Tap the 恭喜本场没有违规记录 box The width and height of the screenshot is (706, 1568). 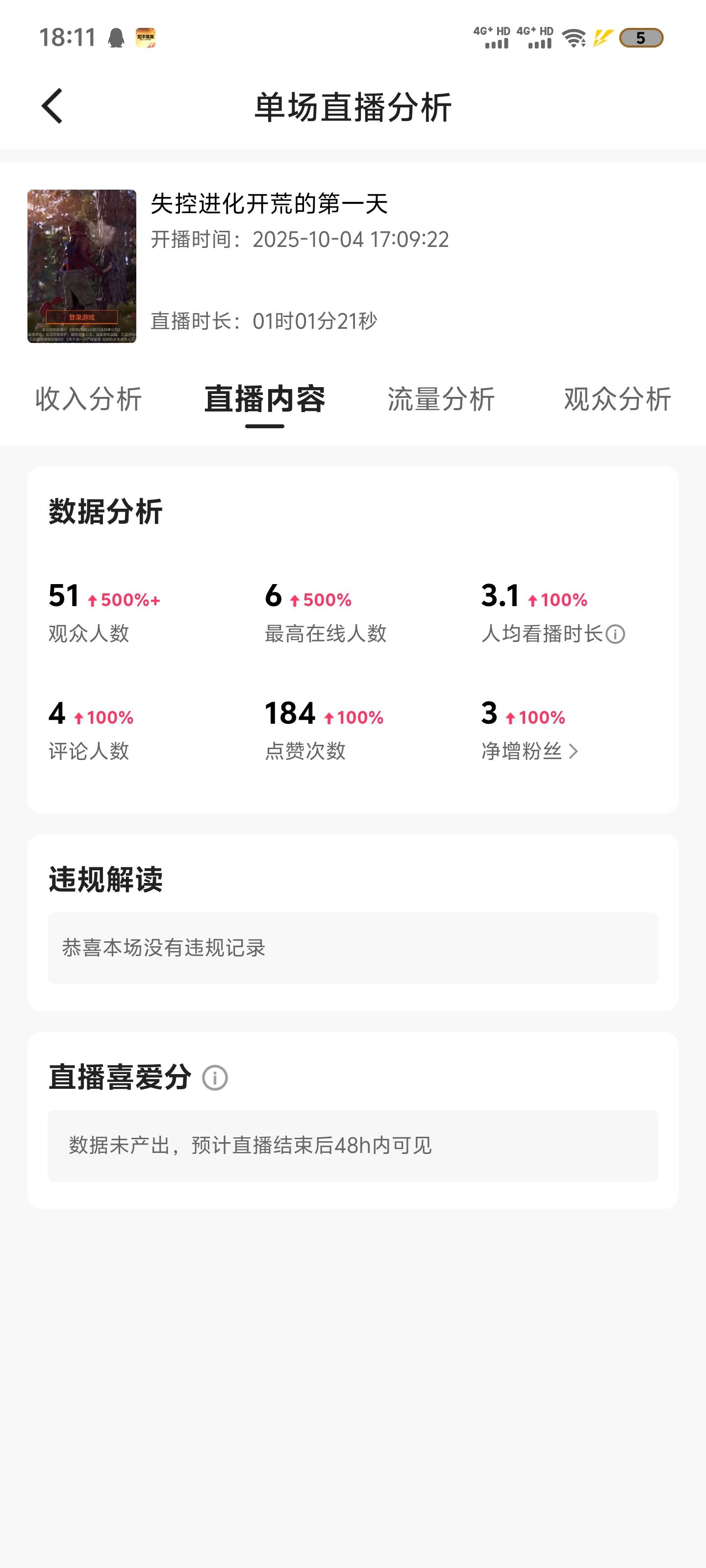click(353, 948)
